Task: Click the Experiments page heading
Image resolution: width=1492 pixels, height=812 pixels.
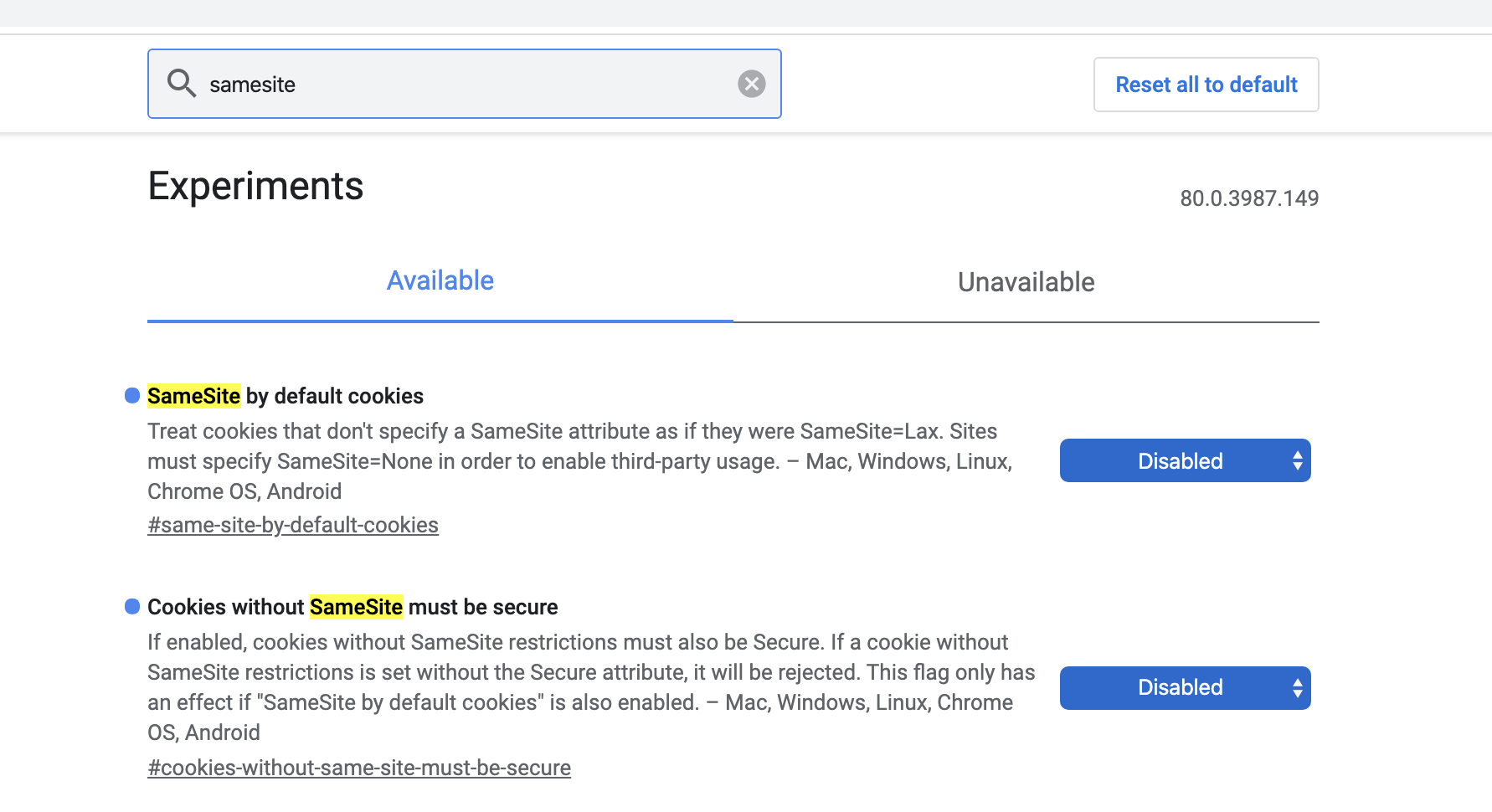Action: (x=255, y=186)
